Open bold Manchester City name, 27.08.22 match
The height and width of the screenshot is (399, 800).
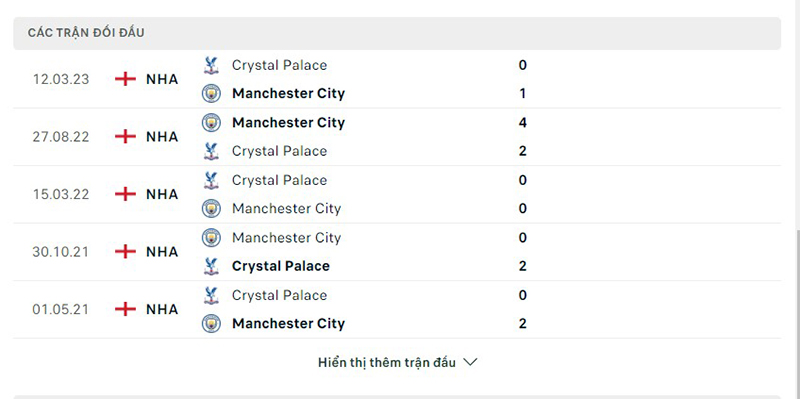point(288,122)
